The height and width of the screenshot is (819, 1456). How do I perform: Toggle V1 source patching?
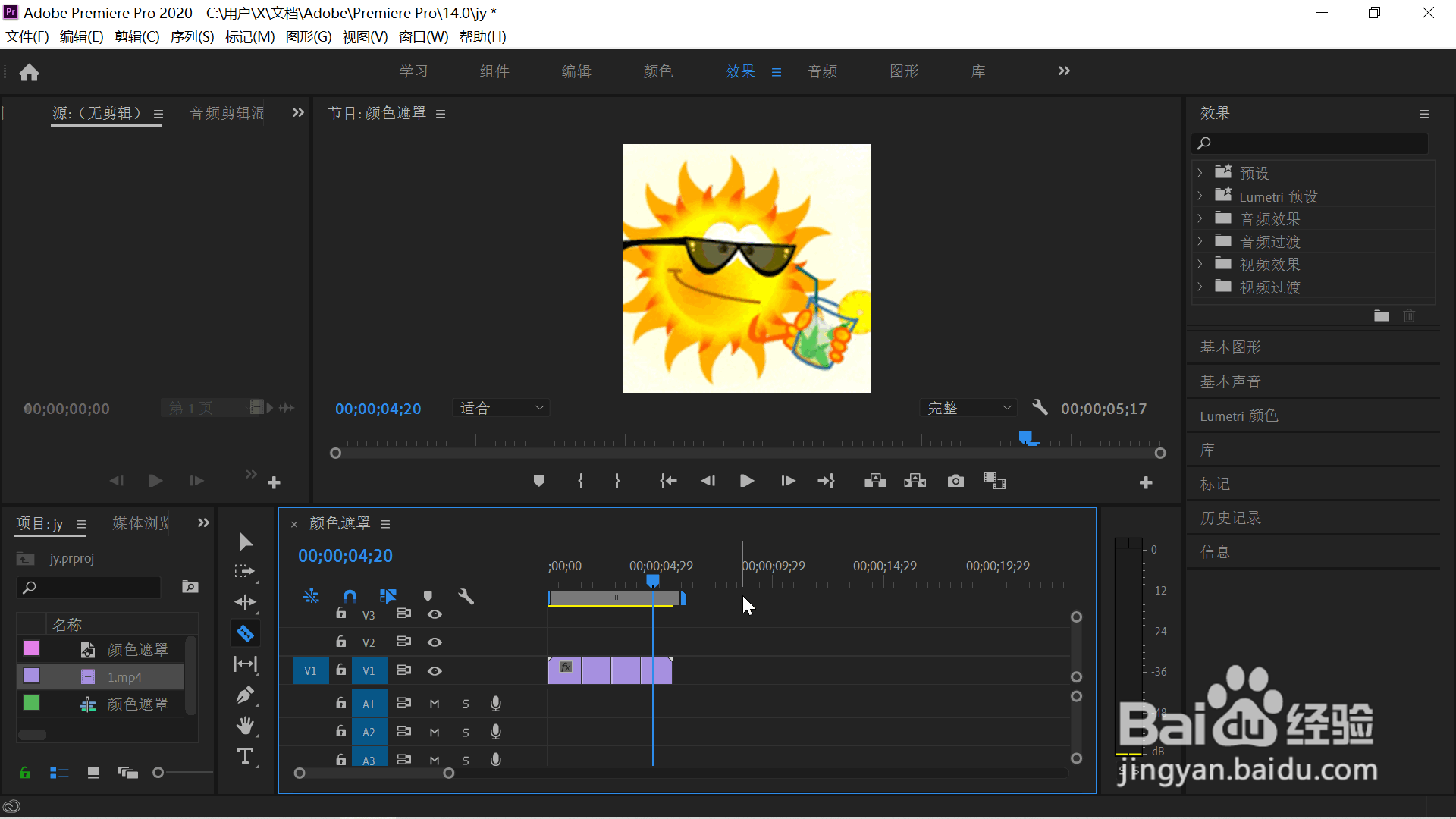310,671
